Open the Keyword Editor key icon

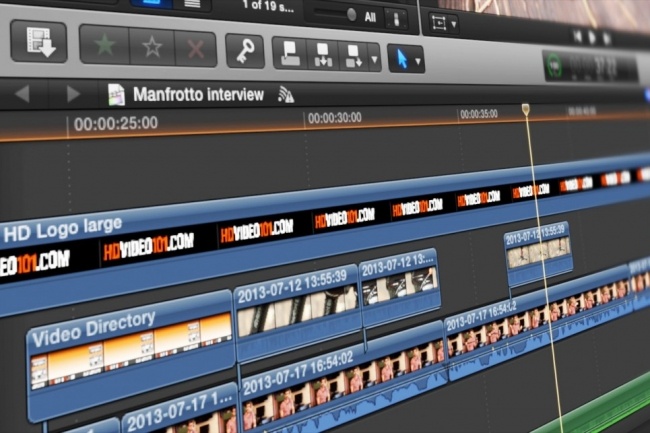[245, 51]
